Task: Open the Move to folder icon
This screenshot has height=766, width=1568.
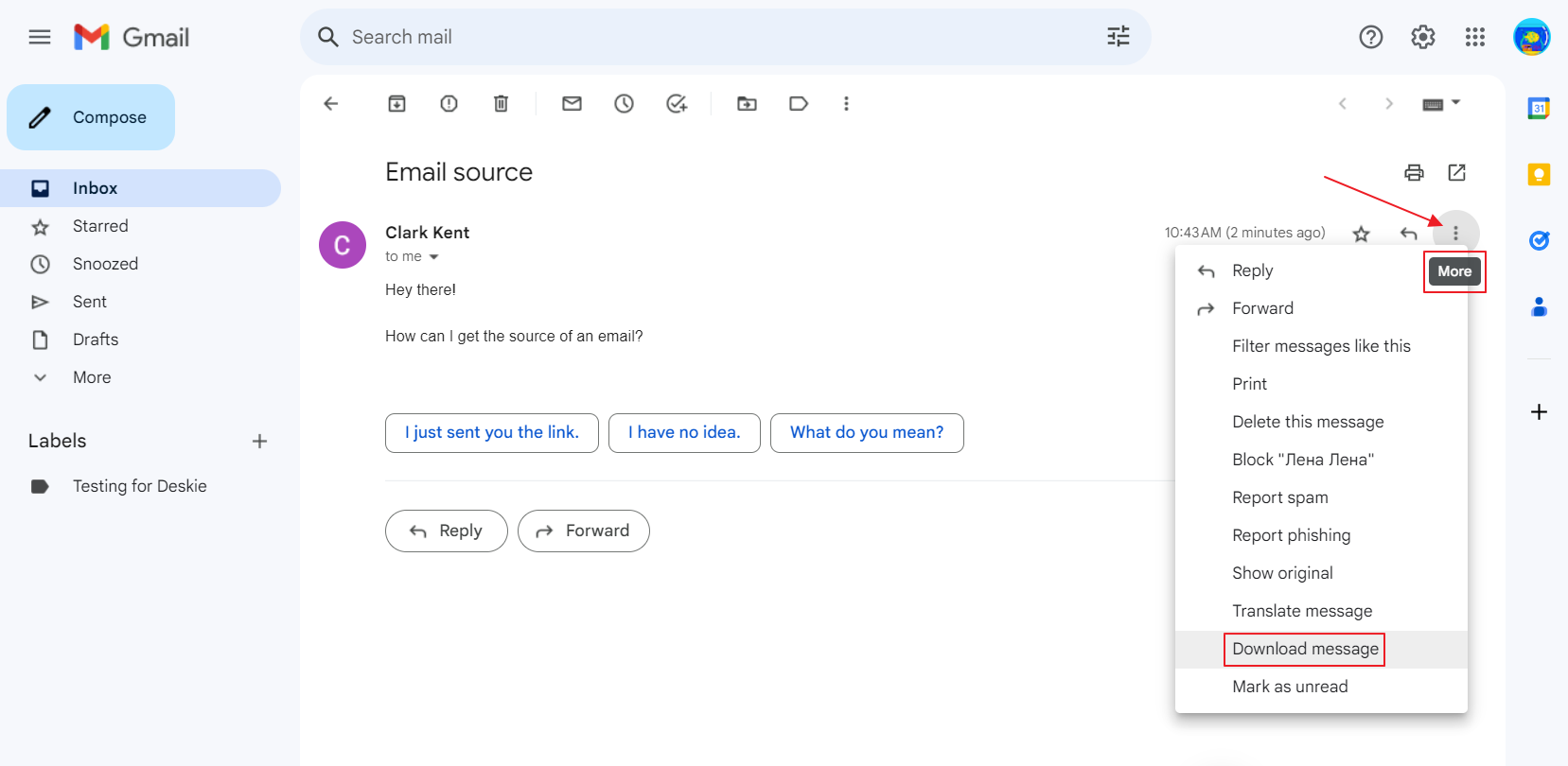Action: tap(747, 104)
